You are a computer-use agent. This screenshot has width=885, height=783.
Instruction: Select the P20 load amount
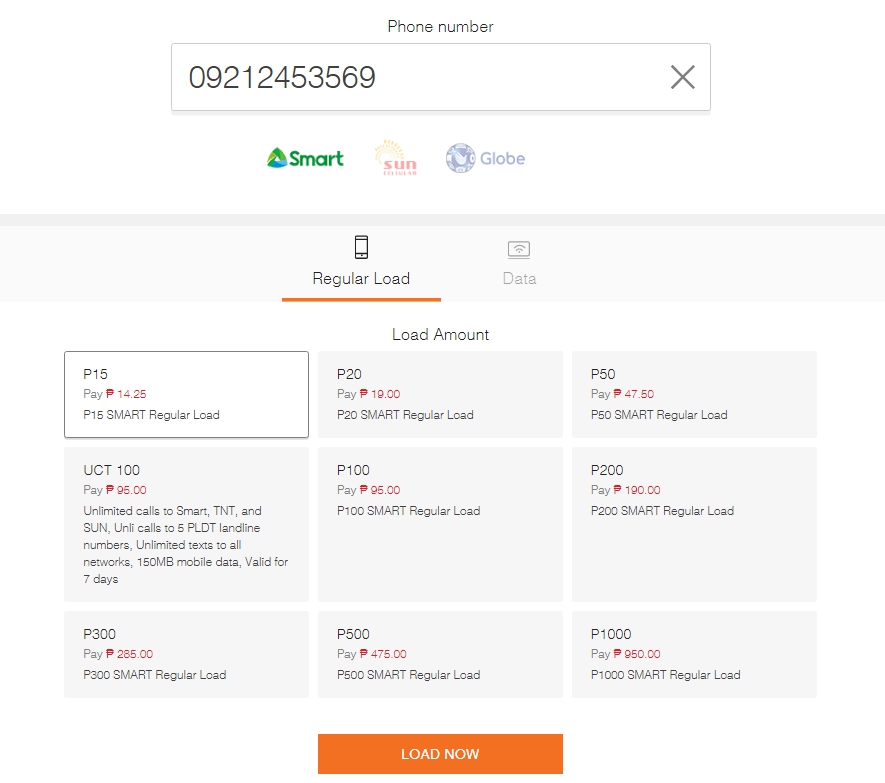pos(440,394)
